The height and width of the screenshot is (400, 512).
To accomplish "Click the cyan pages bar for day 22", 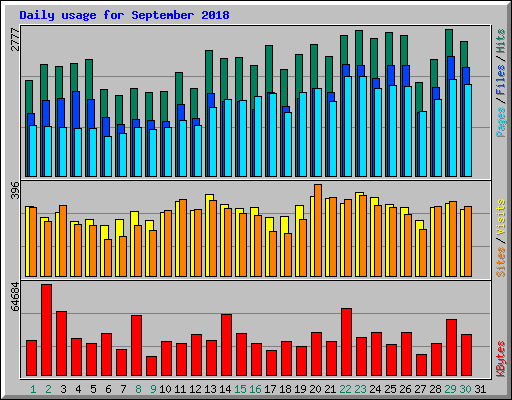I will coord(348,127).
